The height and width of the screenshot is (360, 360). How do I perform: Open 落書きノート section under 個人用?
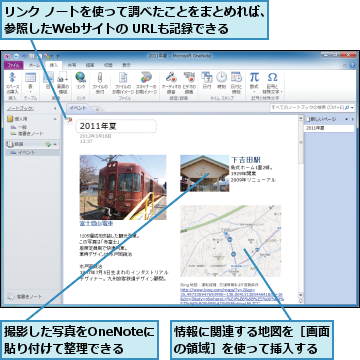tap(27, 134)
